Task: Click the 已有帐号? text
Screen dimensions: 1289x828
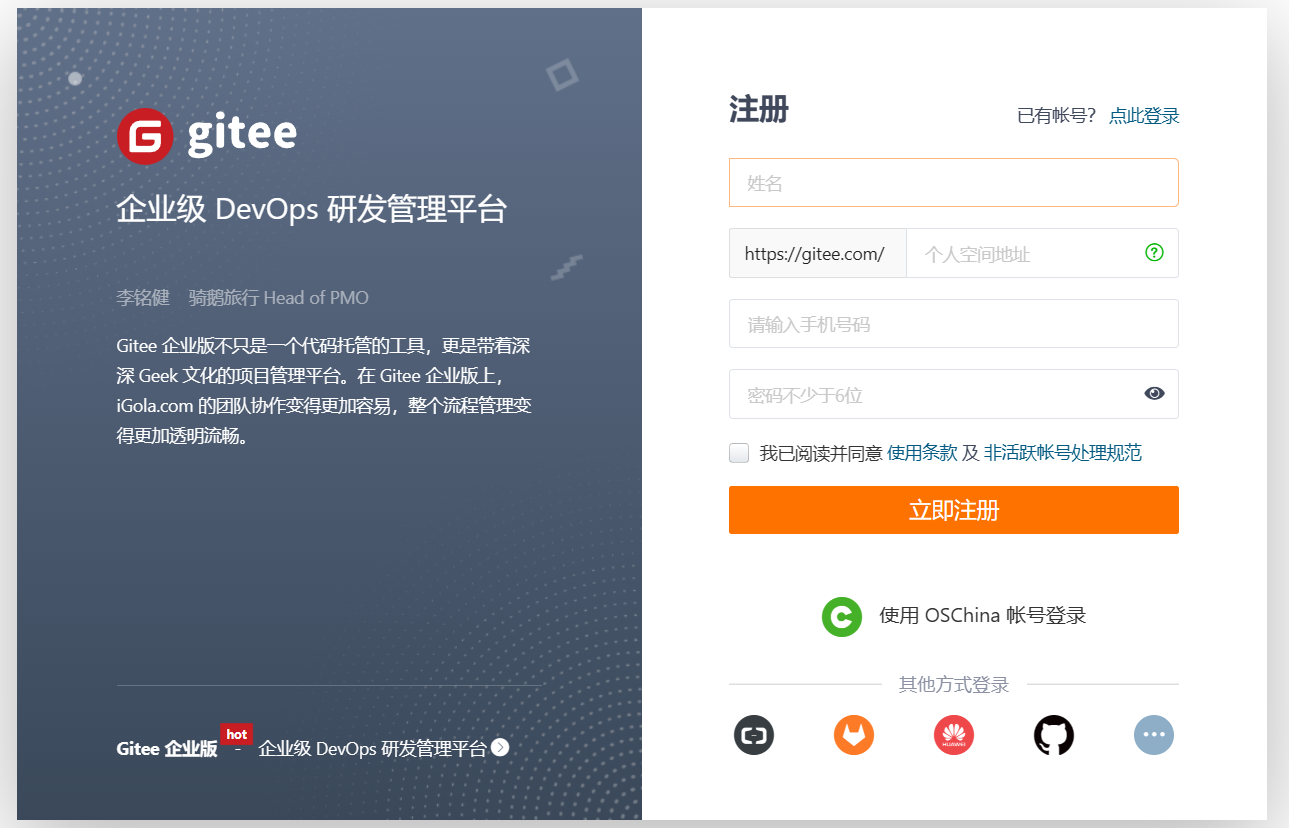Action: pyautogui.click(x=1057, y=116)
